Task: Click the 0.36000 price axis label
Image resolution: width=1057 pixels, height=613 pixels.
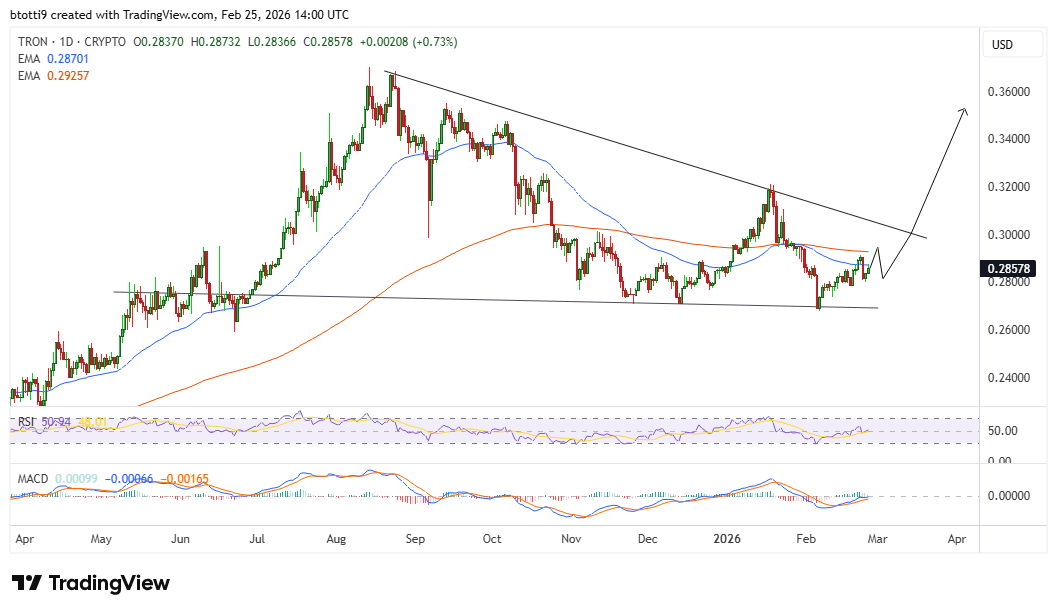Action: point(1011,92)
